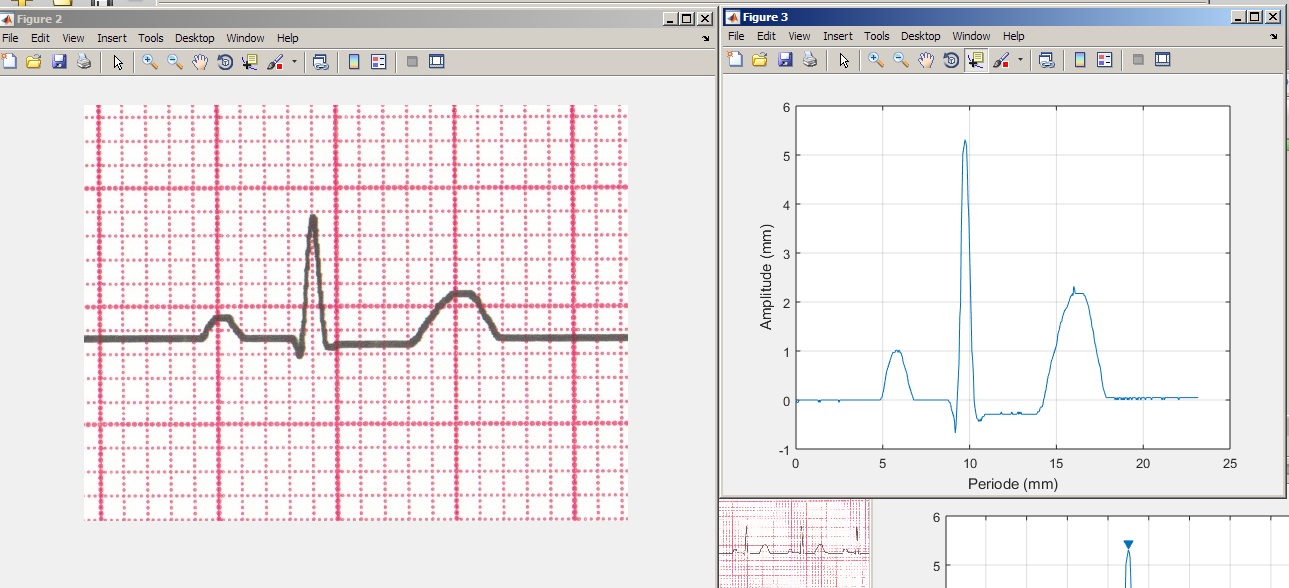Click Print Figure icon in Figure 2

(84, 62)
